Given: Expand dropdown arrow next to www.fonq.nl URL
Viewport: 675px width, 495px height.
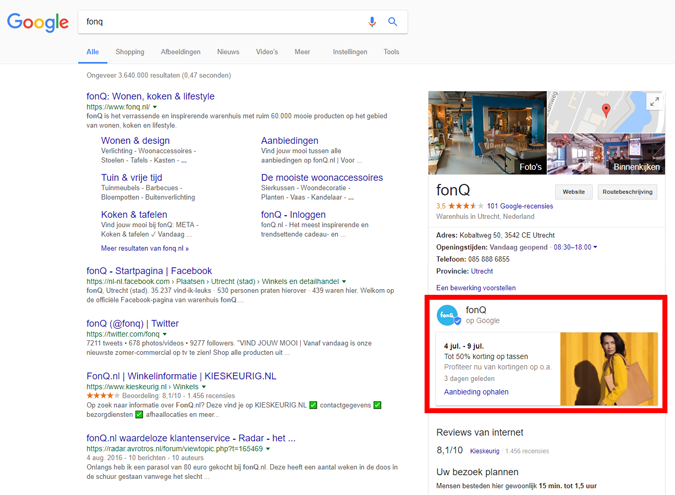Looking at the screenshot, I should point(155,107).
